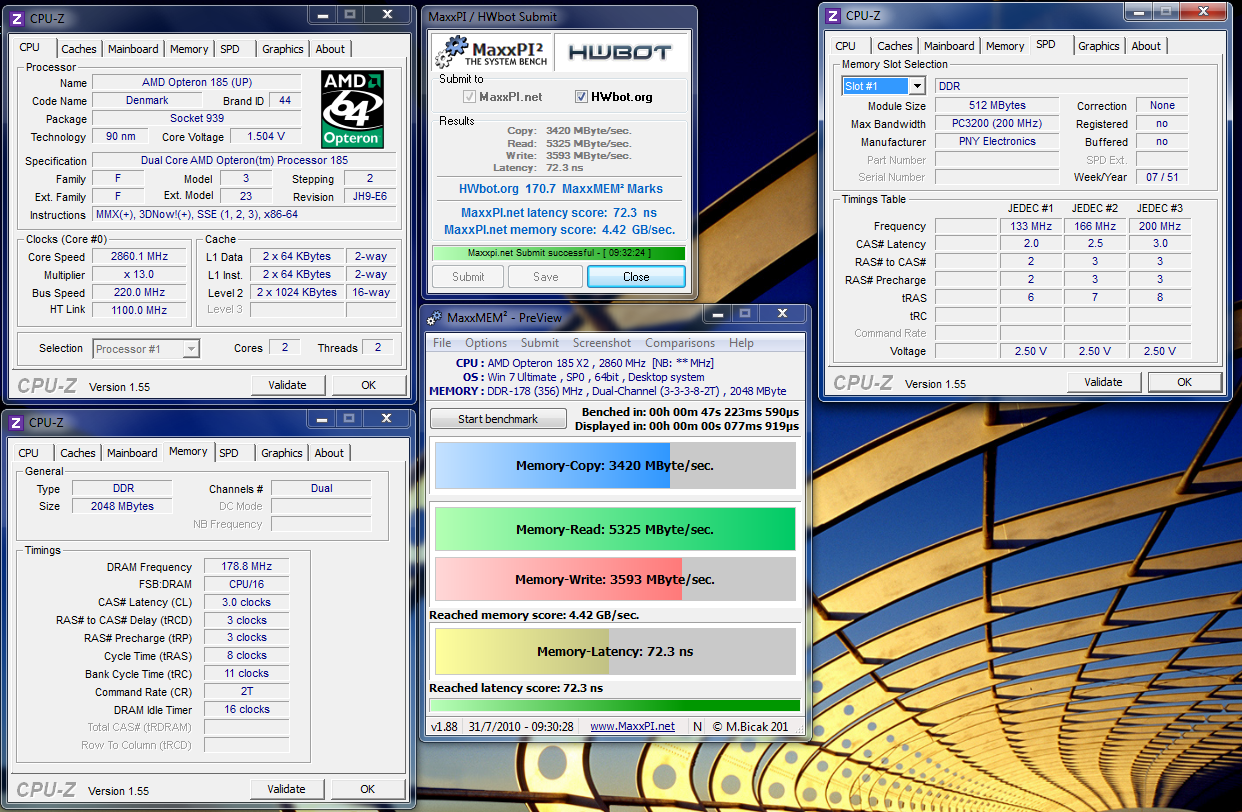Click the FSB:DRAM CPU/16 value

[x=246, y=584]
